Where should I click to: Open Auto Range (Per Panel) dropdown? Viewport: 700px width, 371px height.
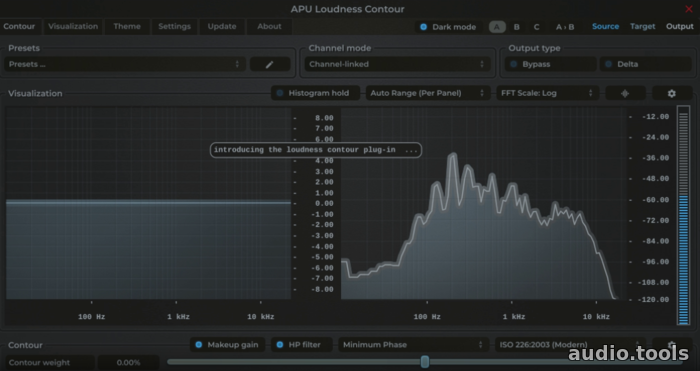(428, 93)
